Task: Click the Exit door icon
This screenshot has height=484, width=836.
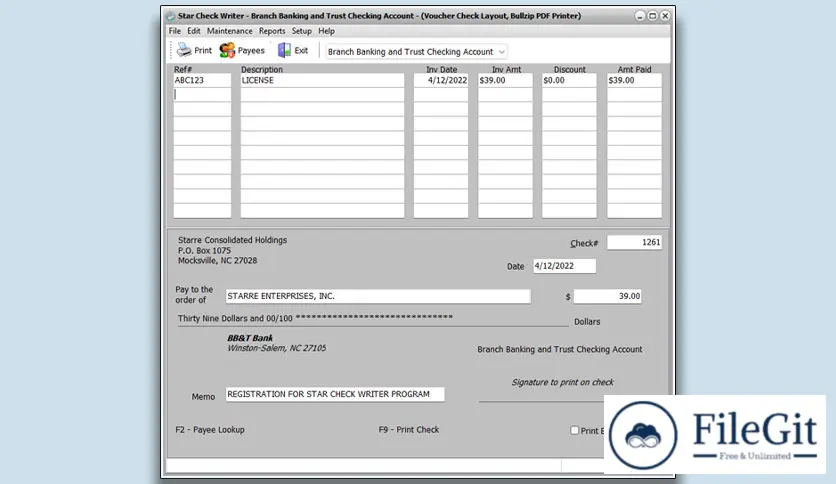Action: point(284,50)
